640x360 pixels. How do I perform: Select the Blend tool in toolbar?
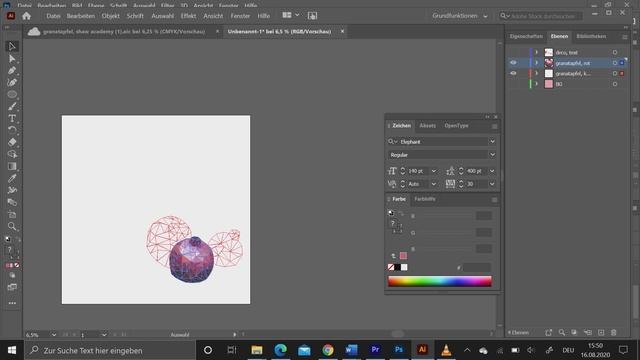[x=12, y=202]
